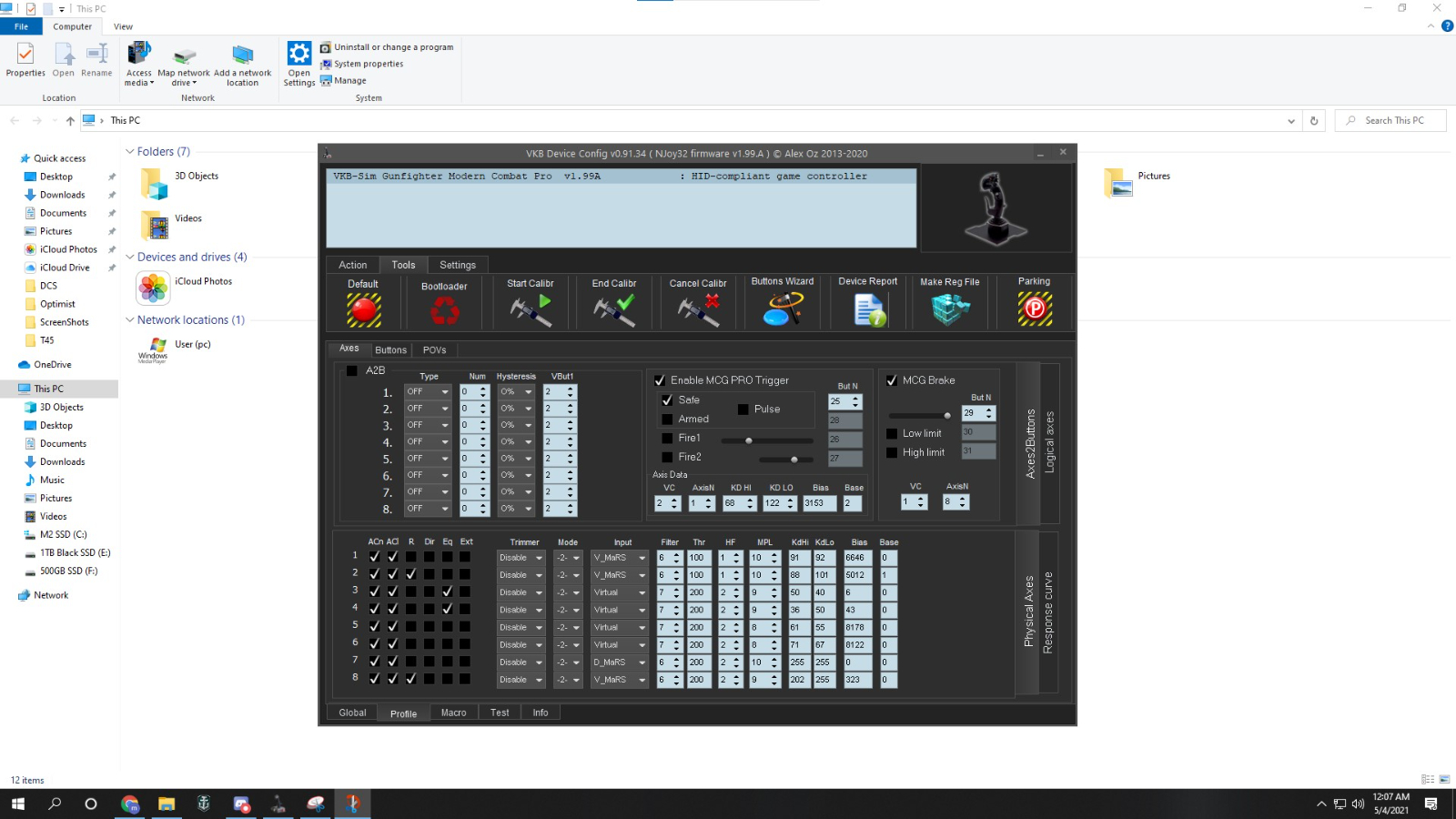Collapse the Devices and drives group
Screen dimensions: 1456x819
click(130, 258)
